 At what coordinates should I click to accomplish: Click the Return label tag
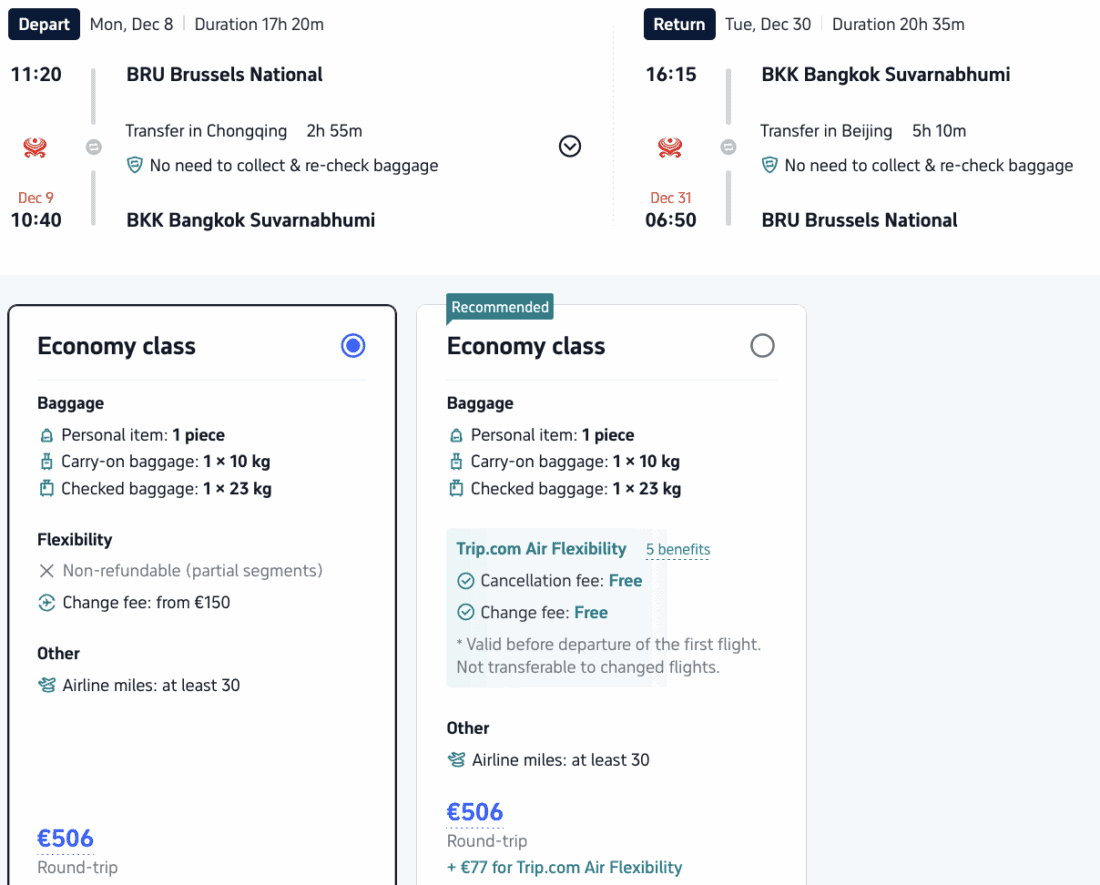pyautogui.click(x=679, y=24)
